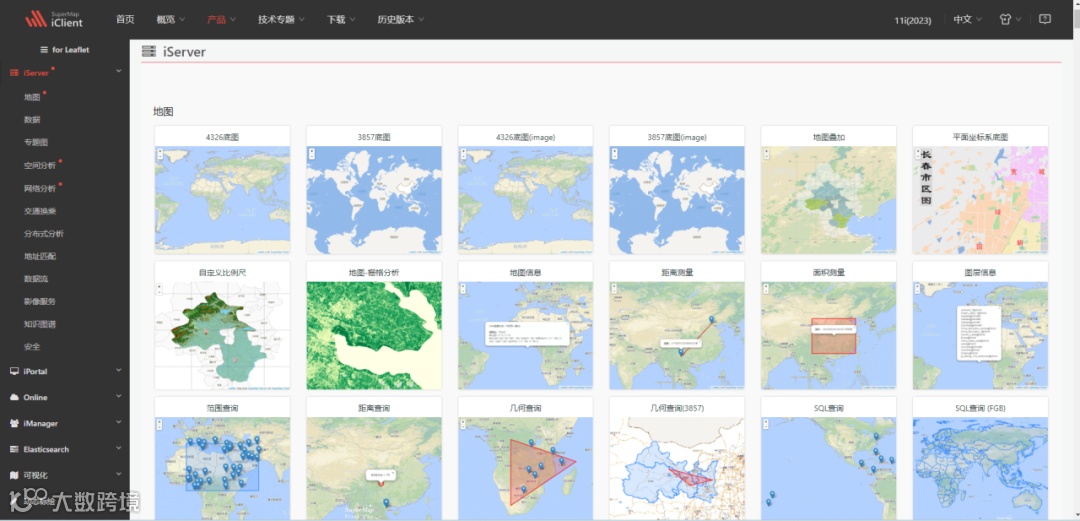Viewport: 1080px width, 521px height.
Task: Open the 概览 dropdown in top nav
Action: [171, 19]
